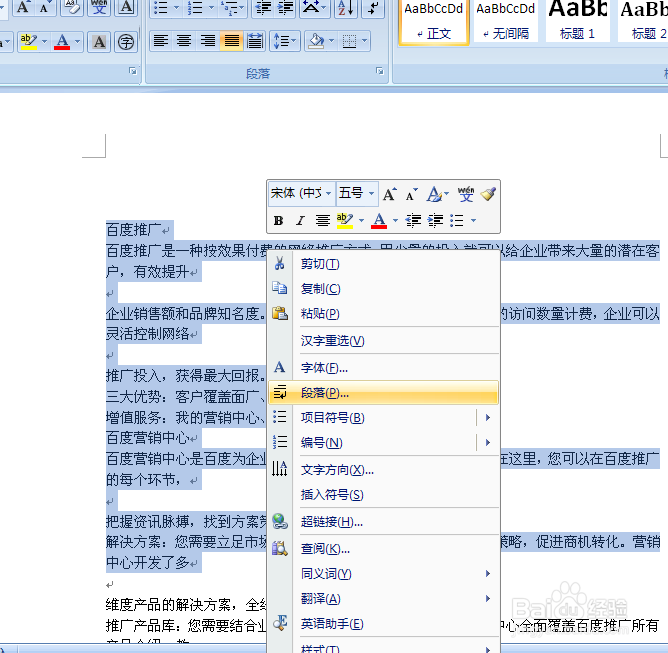
Task: Click the paragraph Shading paint bucket icon
Action: pyautogui.click(x=316, y=41)
